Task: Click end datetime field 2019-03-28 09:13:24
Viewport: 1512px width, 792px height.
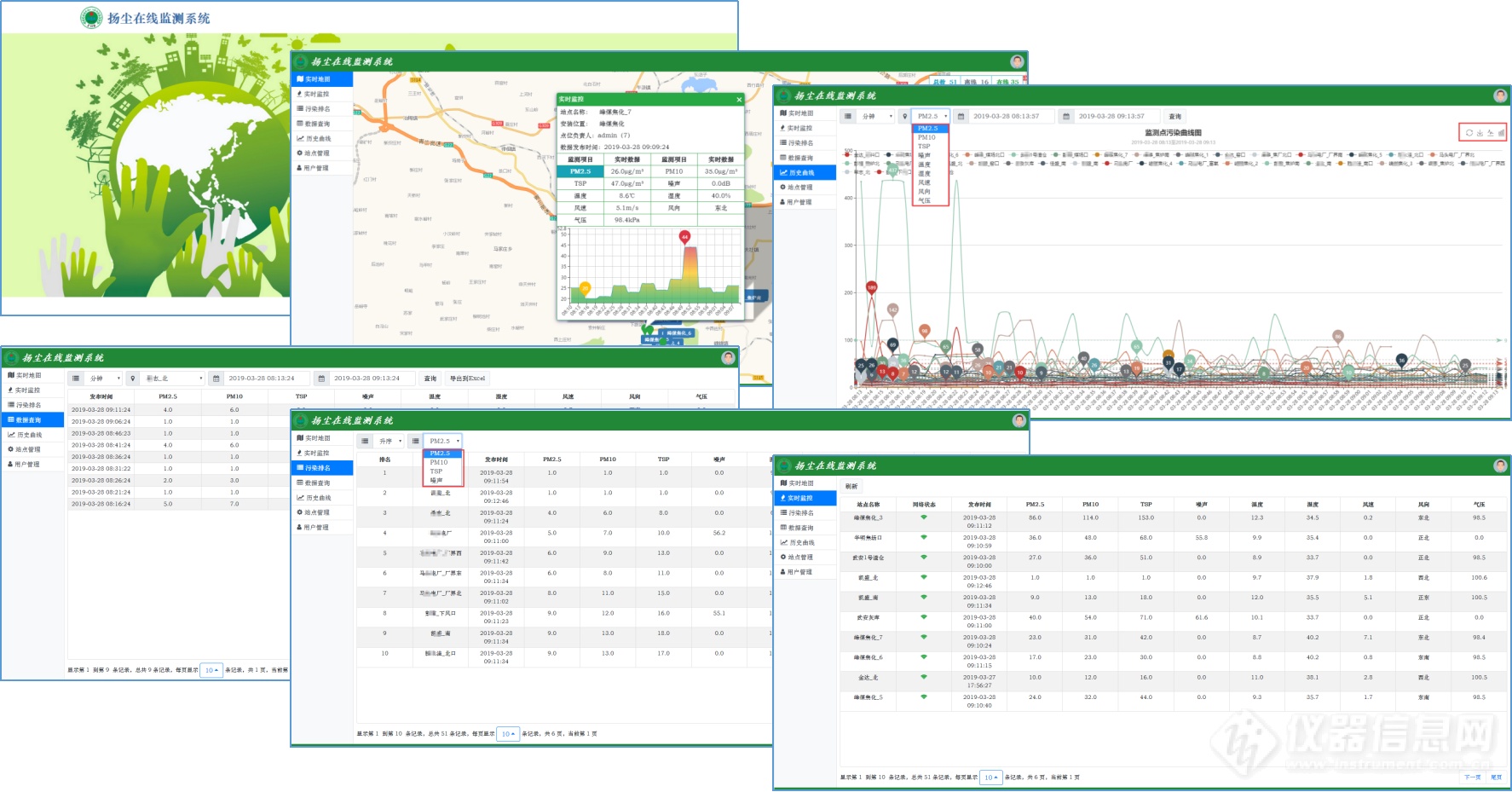Action: [374, 379]
